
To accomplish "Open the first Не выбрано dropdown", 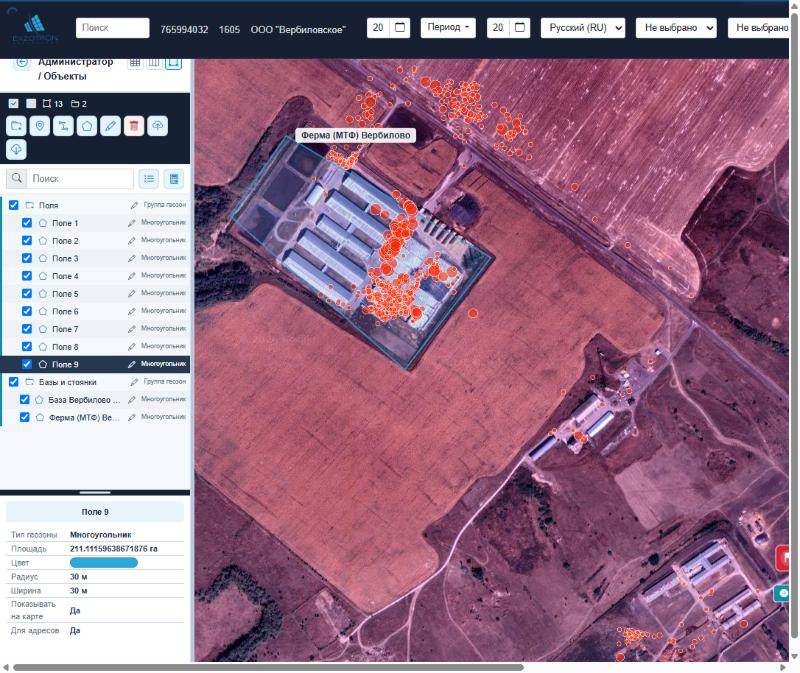I will click(x=676, y=28).
